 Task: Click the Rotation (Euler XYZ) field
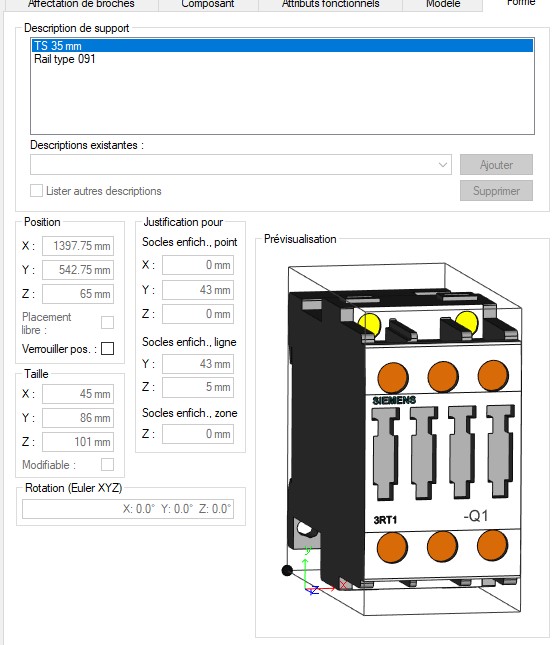(x=128, y=509)
